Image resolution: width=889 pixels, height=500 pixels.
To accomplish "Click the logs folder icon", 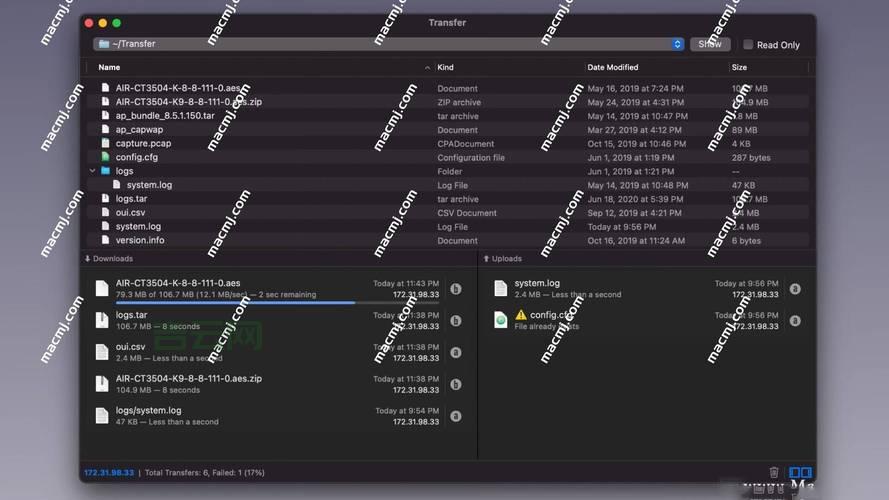I will point(106,171).
